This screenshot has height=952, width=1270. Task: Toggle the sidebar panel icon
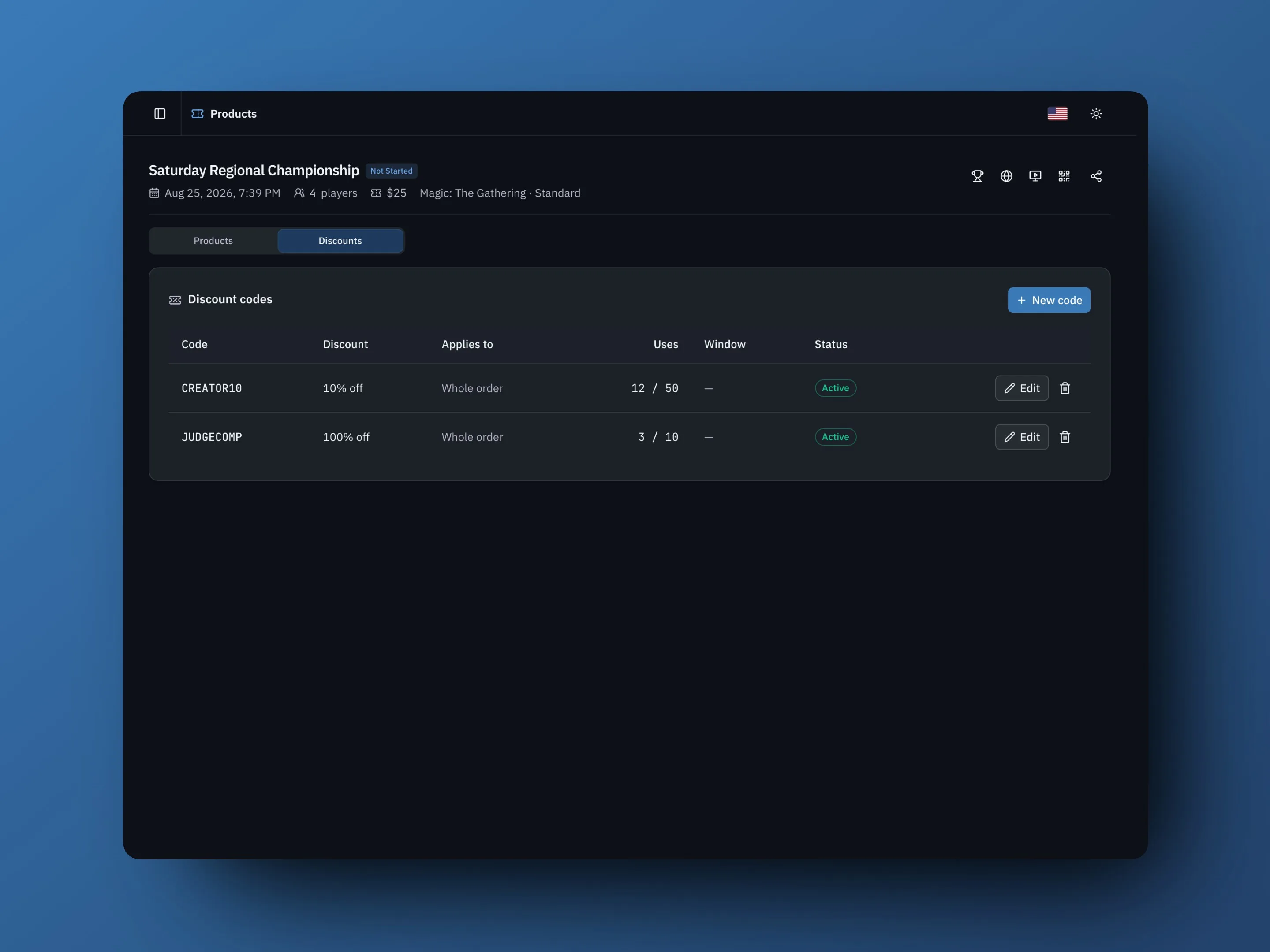coord(160,114)
